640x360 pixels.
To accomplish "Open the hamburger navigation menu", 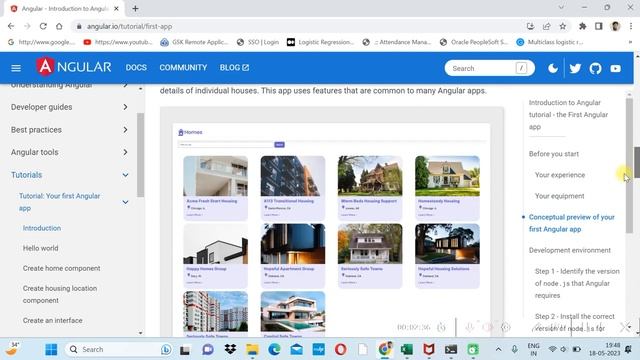I will pos(16,68).
